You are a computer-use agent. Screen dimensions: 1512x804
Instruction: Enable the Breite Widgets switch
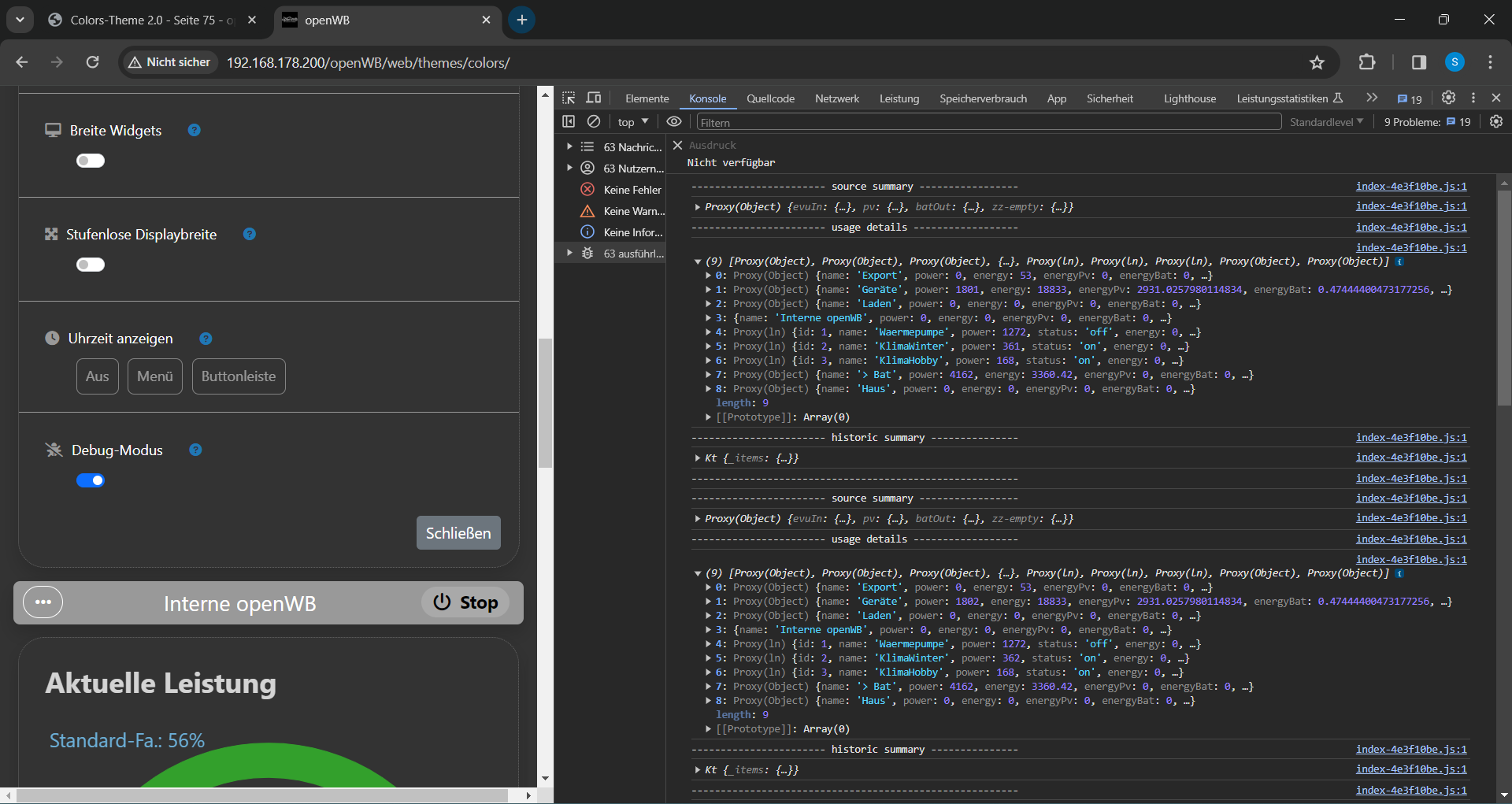(90, 160)
